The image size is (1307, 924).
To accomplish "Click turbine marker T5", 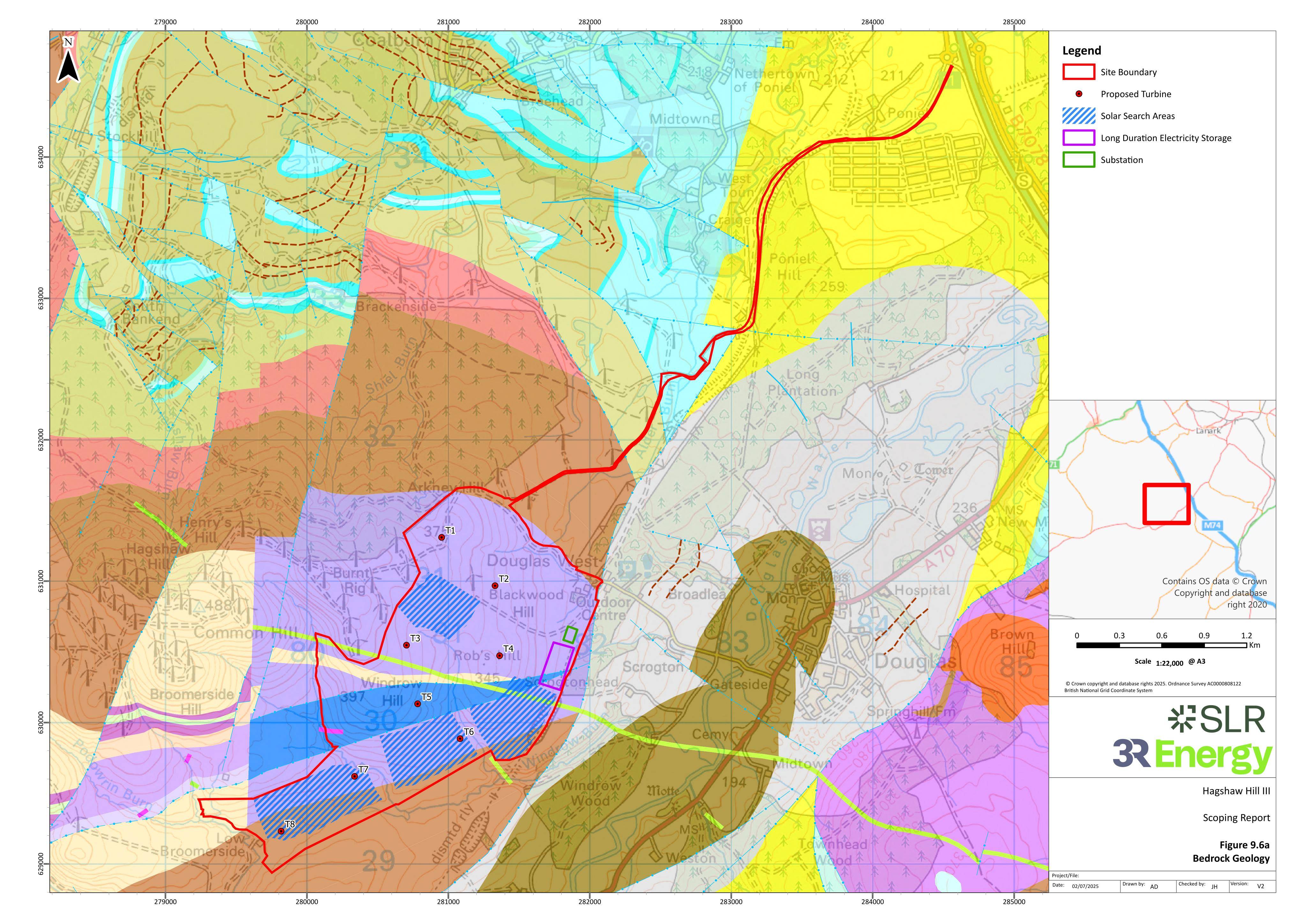I will coord(417,704).
